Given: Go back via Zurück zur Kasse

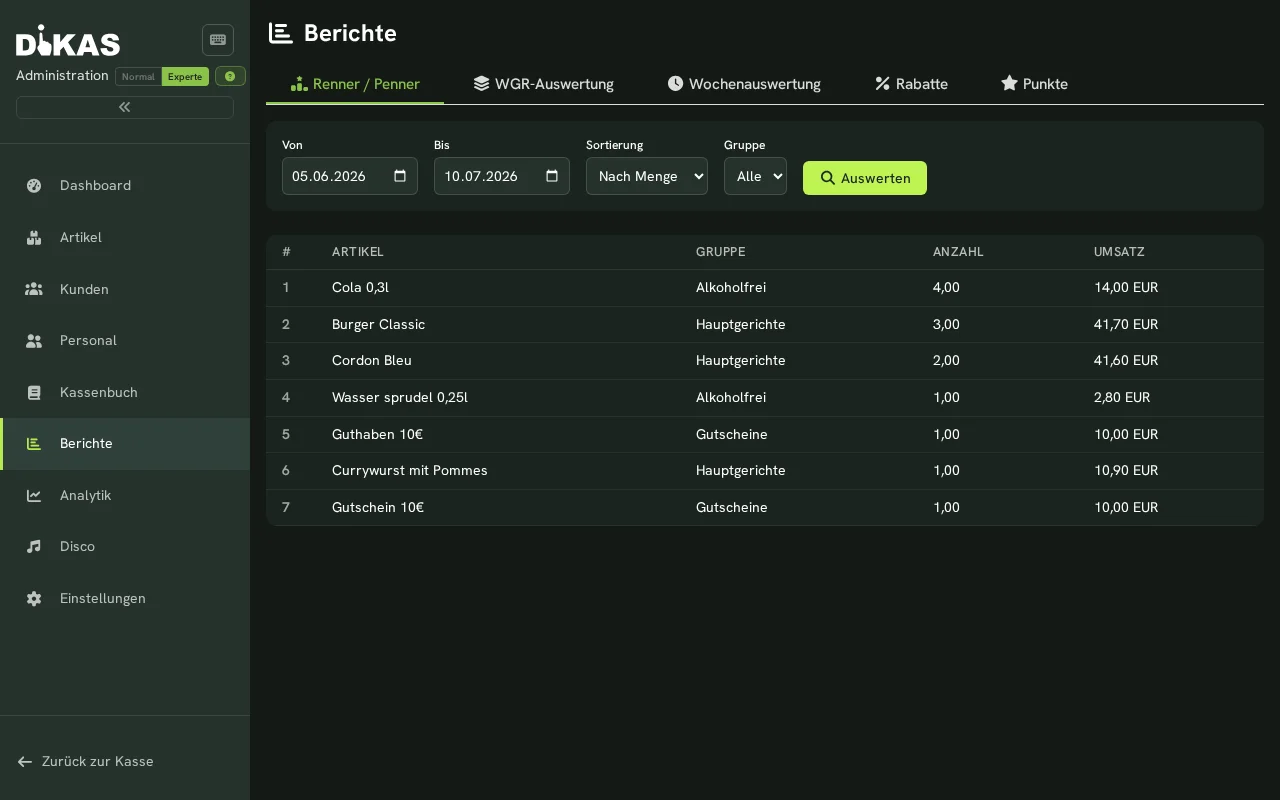Looking at the screenshot, I should 86,761.
